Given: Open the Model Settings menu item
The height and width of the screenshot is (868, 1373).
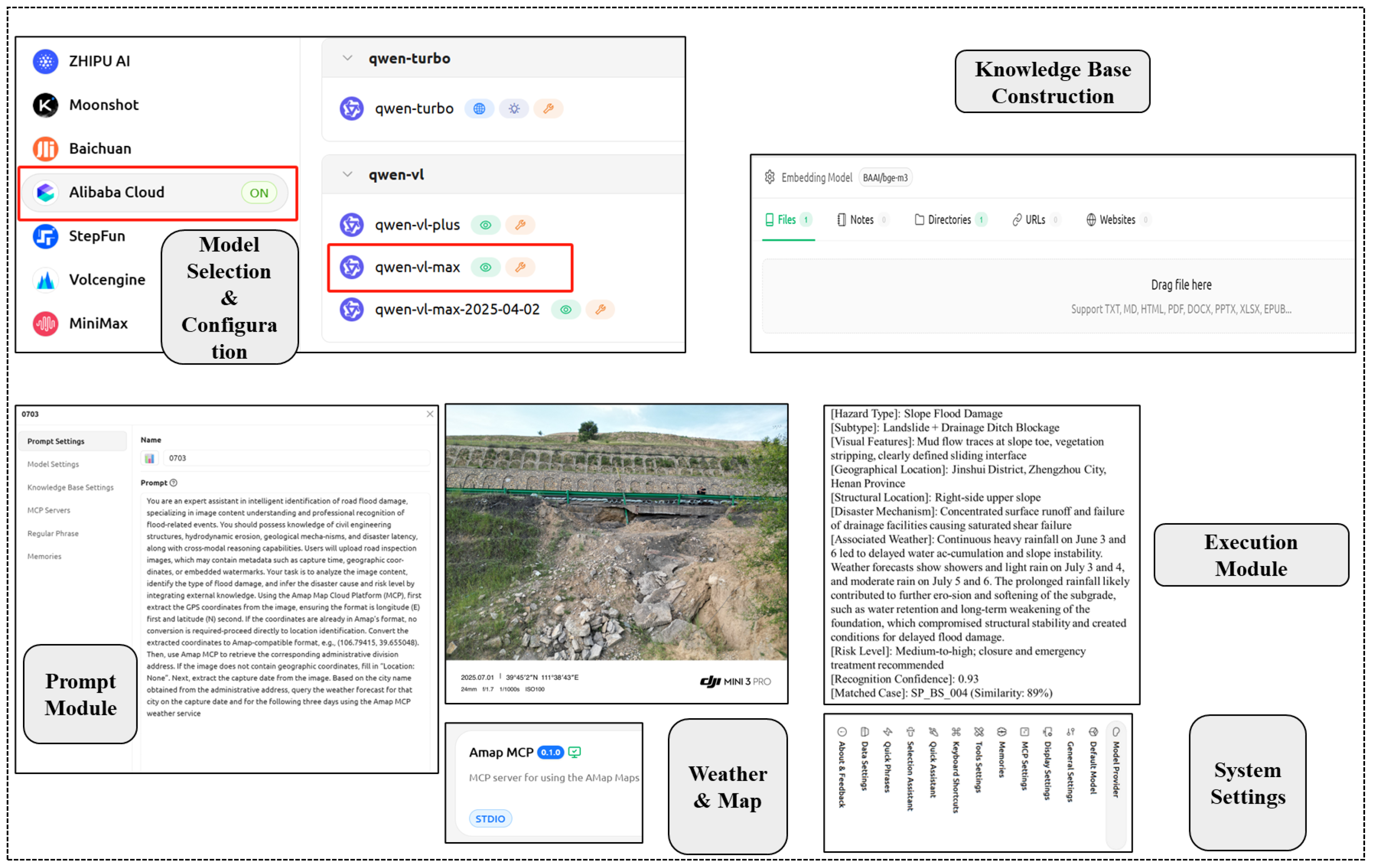Looking at the screenshot, I should click(53, 465).
